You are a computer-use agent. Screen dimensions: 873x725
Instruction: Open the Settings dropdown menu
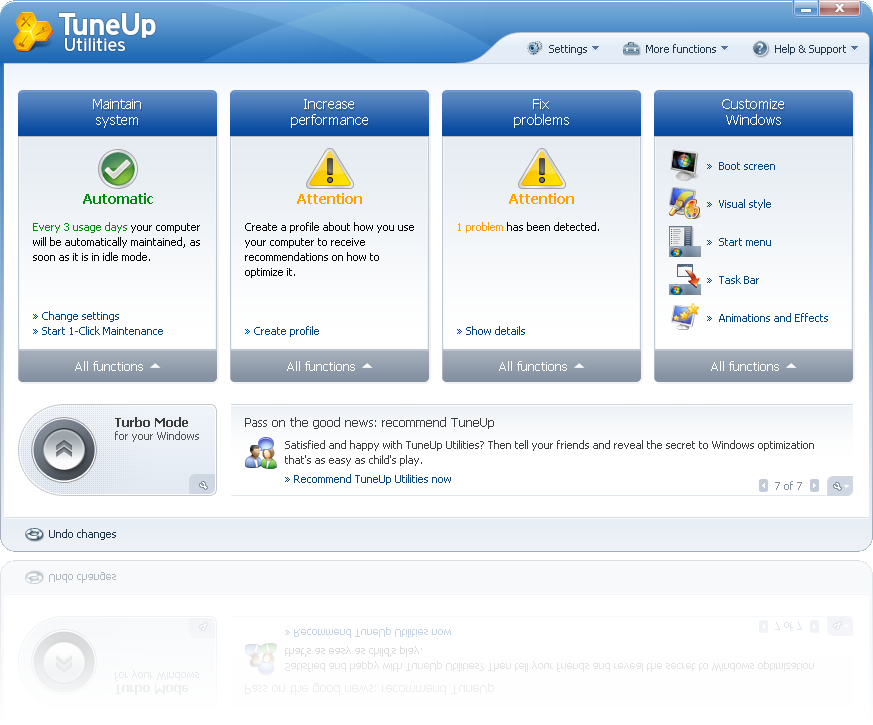coord(563,48)
